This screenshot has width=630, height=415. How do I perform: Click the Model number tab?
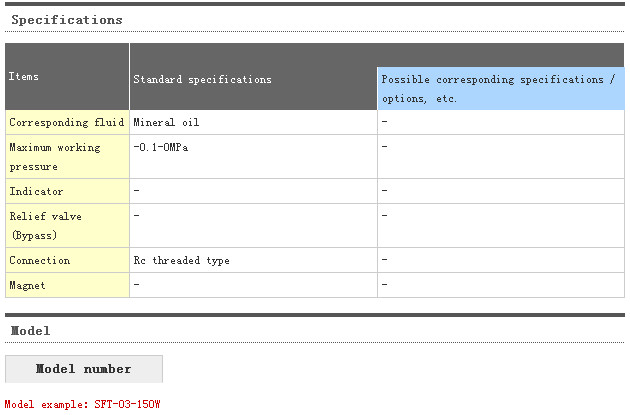click(x=84, y=369)
